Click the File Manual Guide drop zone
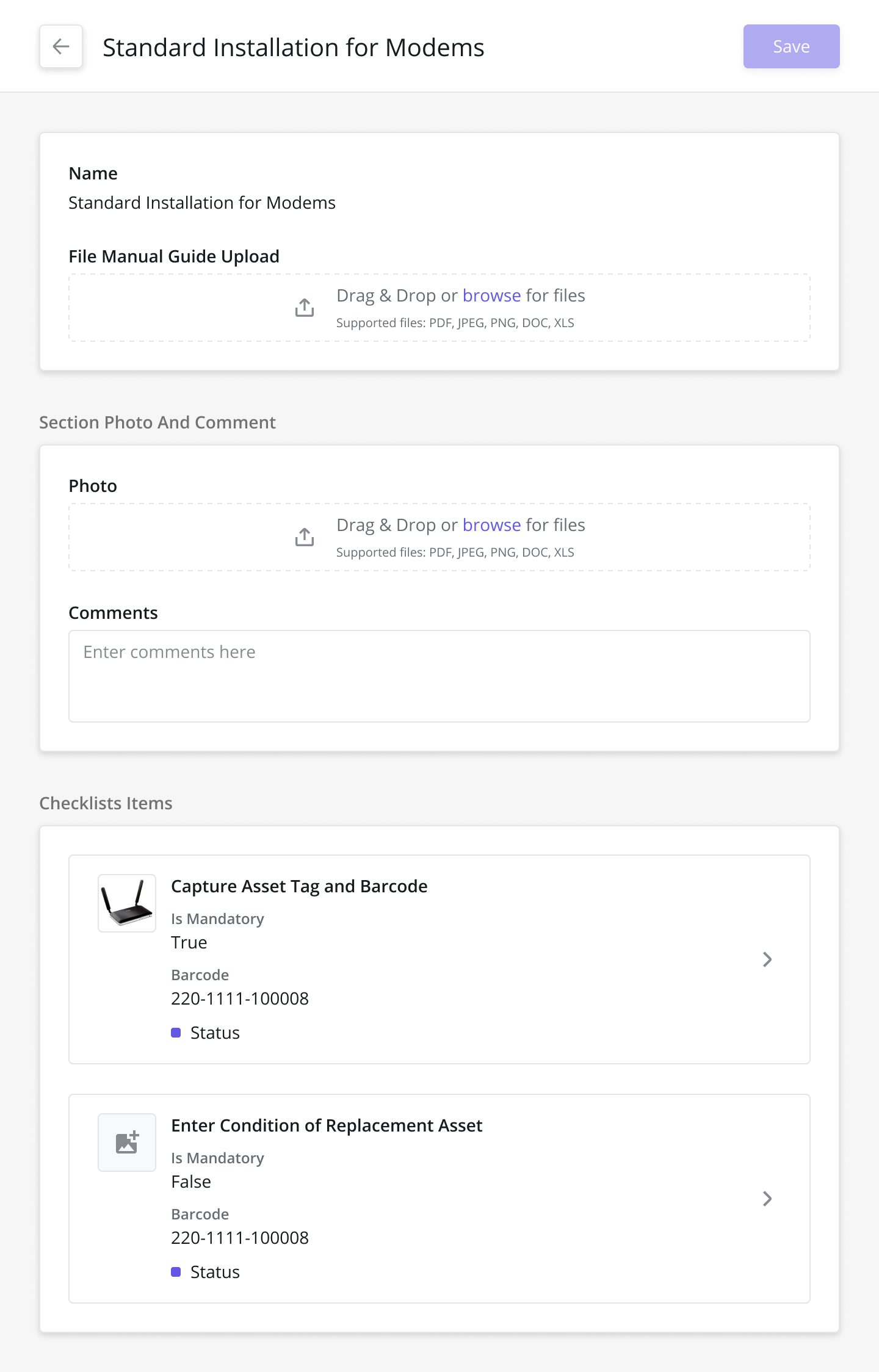 click(440, 308)
